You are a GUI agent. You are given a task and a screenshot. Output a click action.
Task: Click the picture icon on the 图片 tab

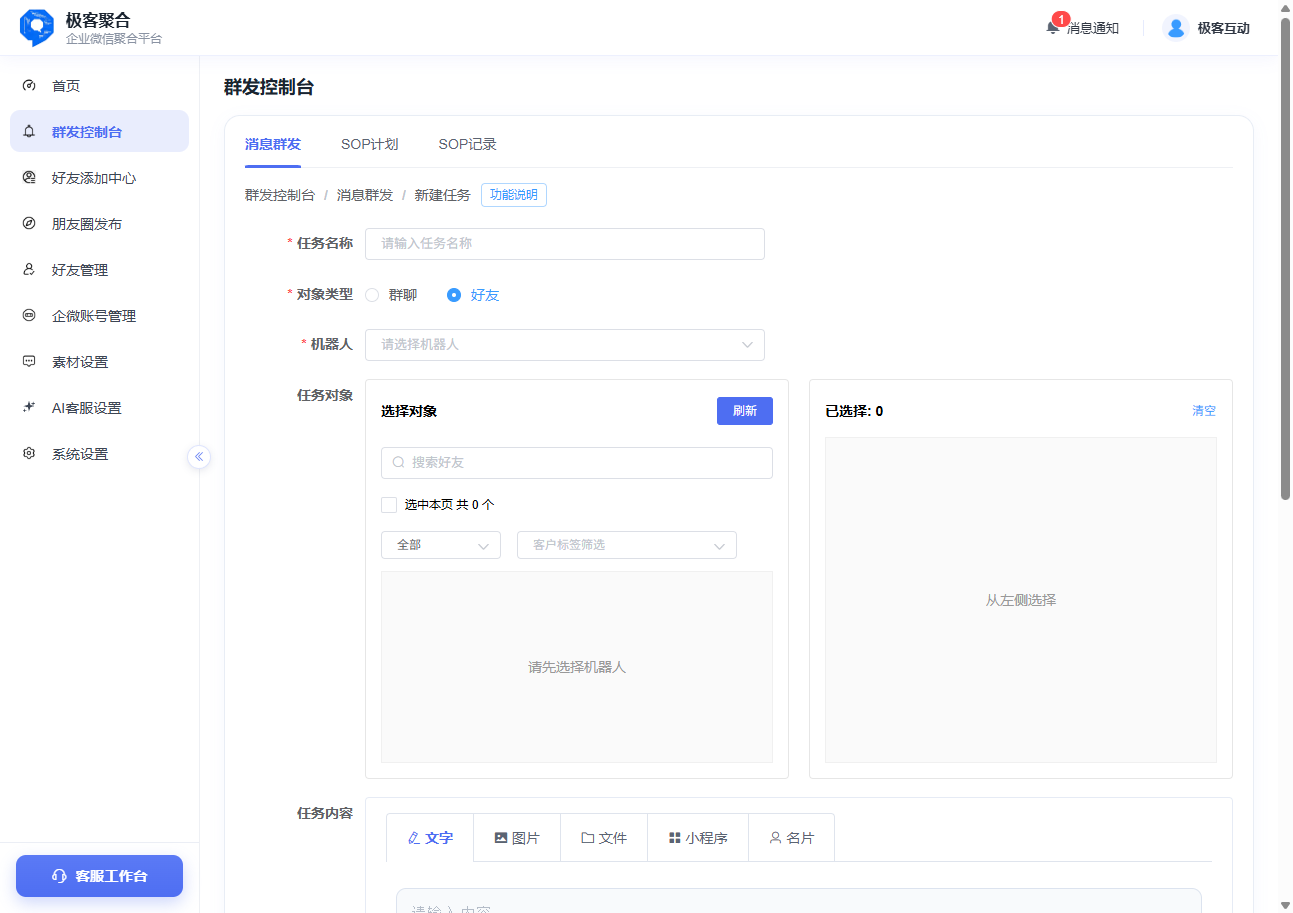pyautogui.click(x=501, y=838)
